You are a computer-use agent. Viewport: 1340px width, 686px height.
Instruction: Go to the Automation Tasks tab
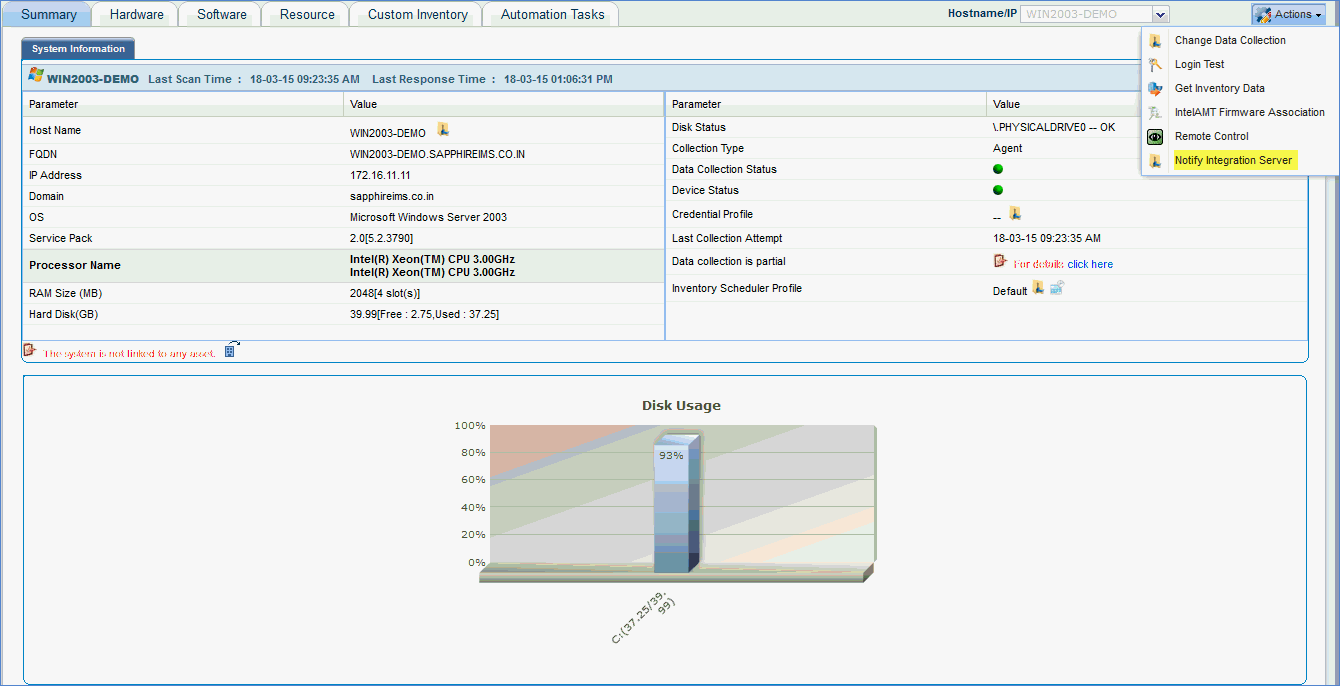(552, 14)
